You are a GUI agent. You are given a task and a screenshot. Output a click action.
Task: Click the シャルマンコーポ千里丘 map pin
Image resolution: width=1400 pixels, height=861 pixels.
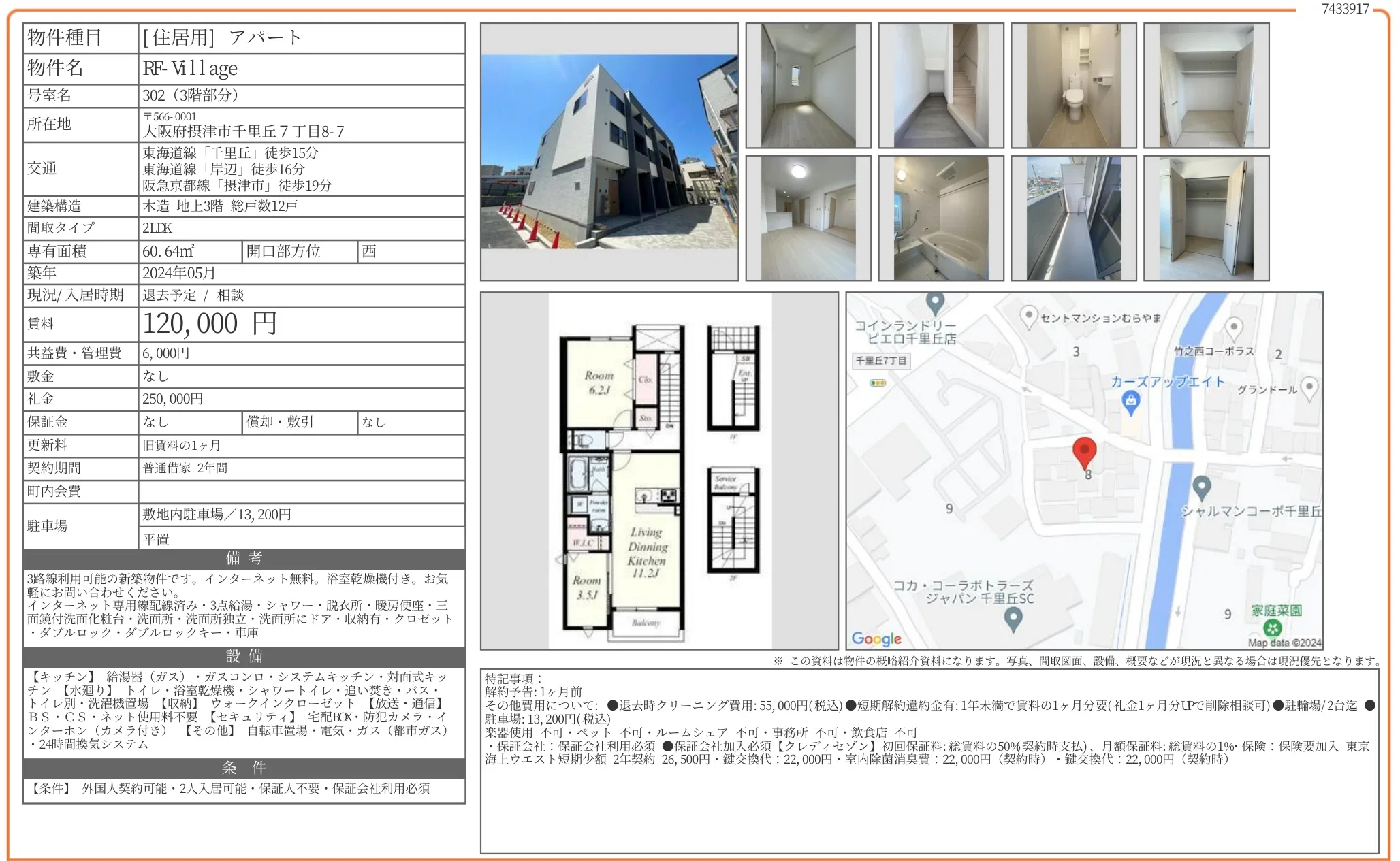click(1202, 487)
